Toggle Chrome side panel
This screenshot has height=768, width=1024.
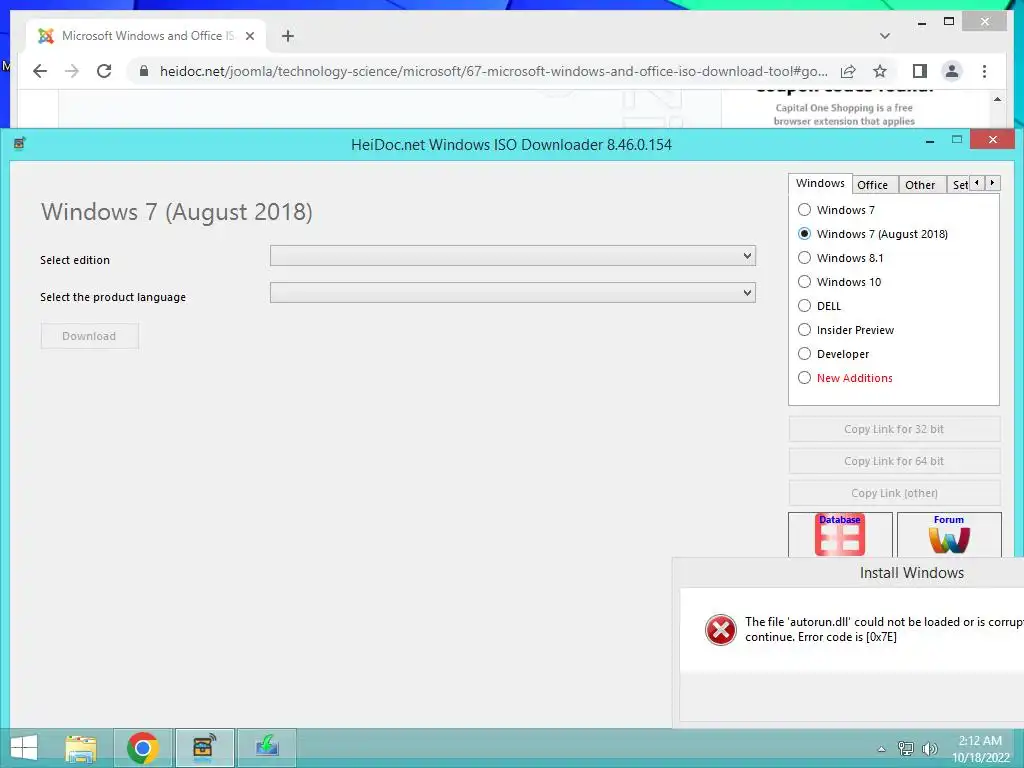click(x=920, y=71)
